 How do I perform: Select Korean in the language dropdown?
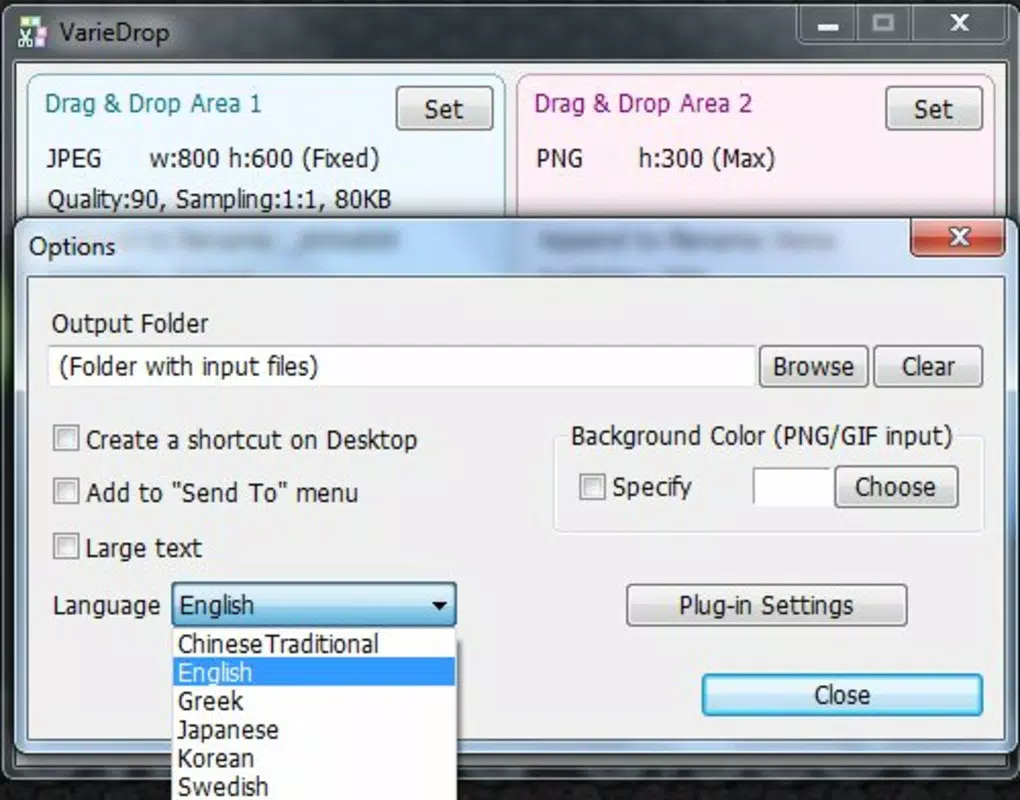pos(314,758)
